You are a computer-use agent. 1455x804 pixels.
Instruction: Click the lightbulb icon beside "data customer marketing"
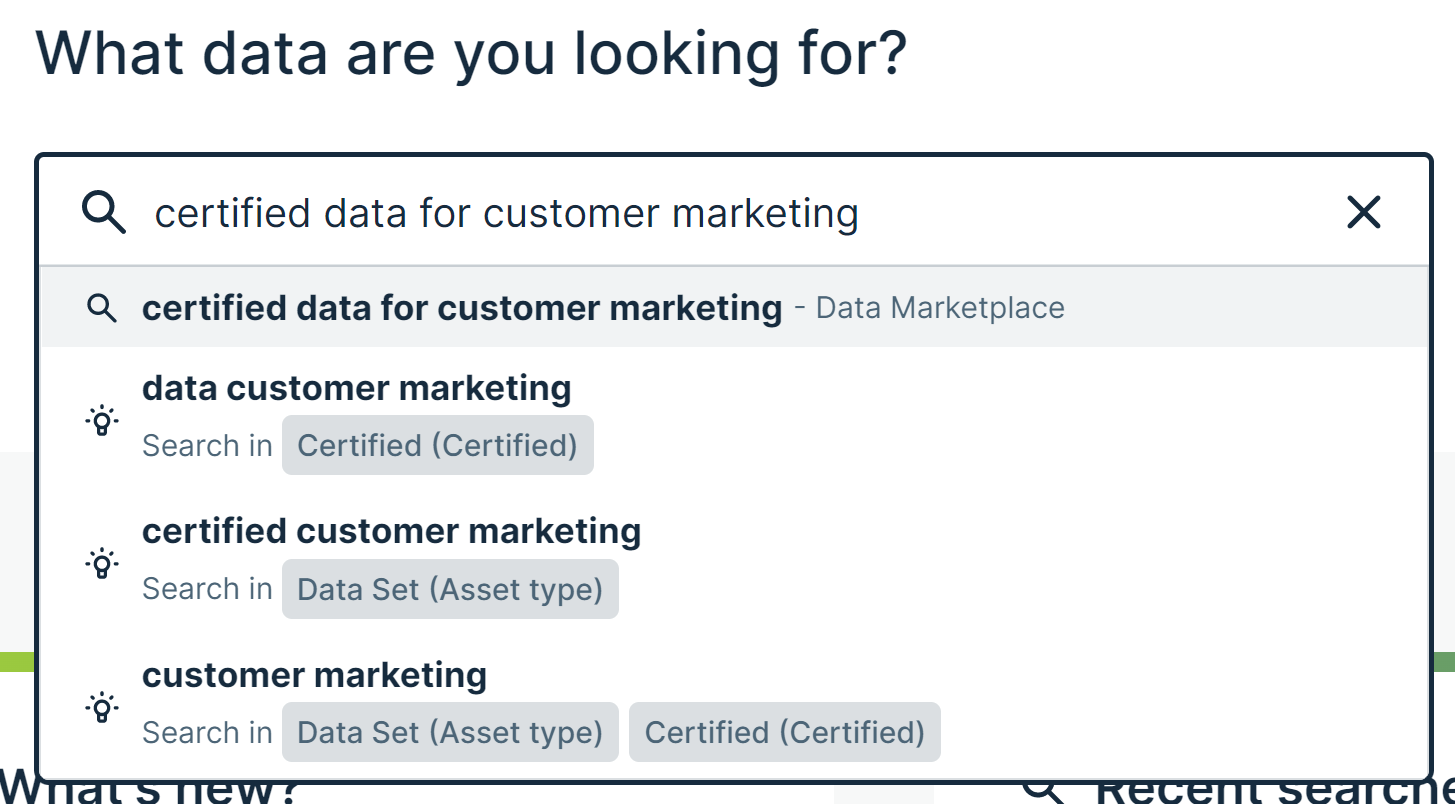(101, 420)
